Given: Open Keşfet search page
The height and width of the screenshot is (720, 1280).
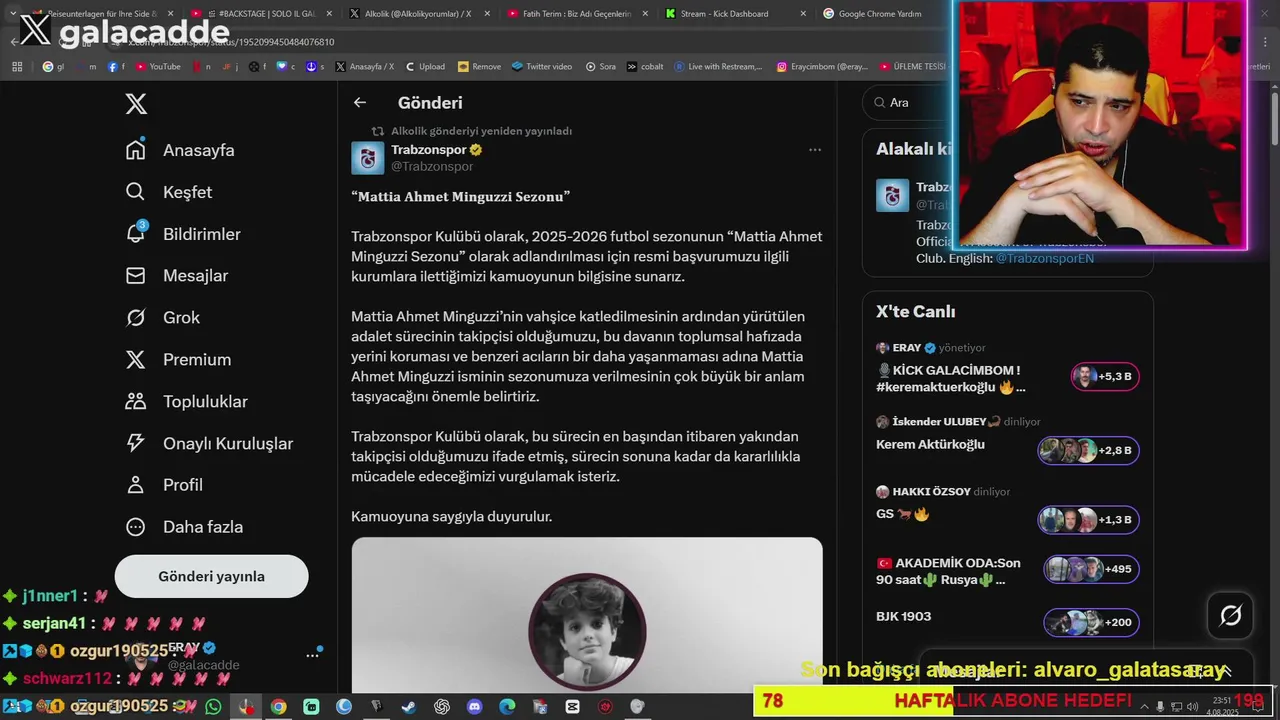Looking at the screenshot, I should (169, 192).
